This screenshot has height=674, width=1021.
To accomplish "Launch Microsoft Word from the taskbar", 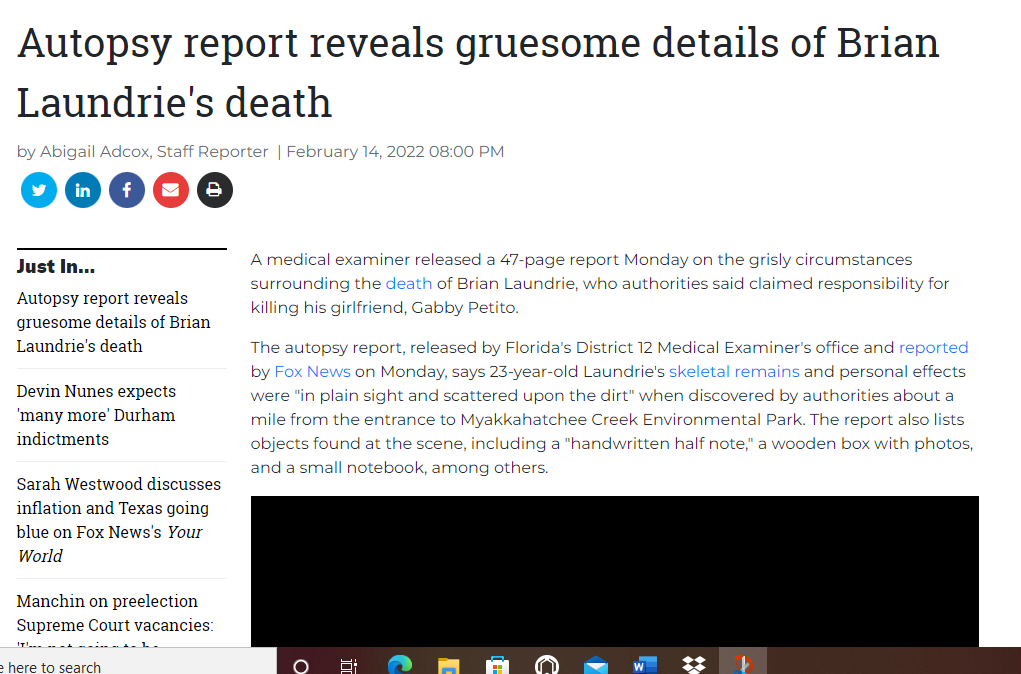I will tap(645, 665).
